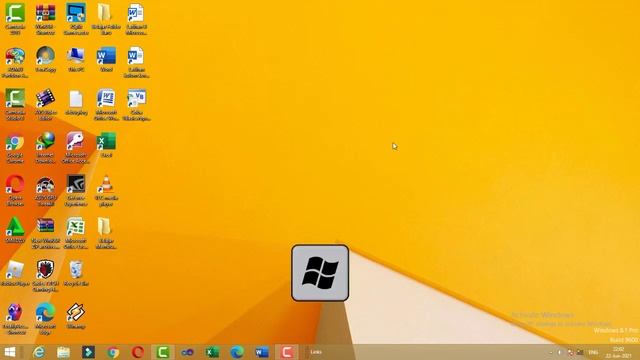Viewport: 640px width, 360px height.
Task: Open the Links toolbar on the taskbar
Action: coord(316,352)
